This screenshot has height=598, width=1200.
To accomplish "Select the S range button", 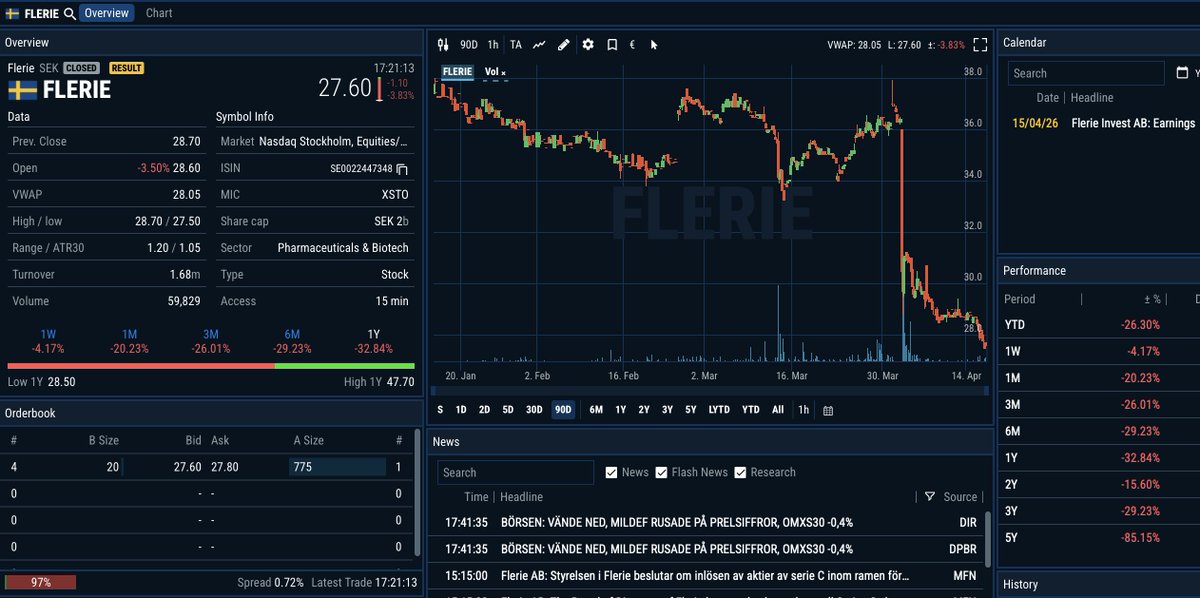I will point(440,409).
